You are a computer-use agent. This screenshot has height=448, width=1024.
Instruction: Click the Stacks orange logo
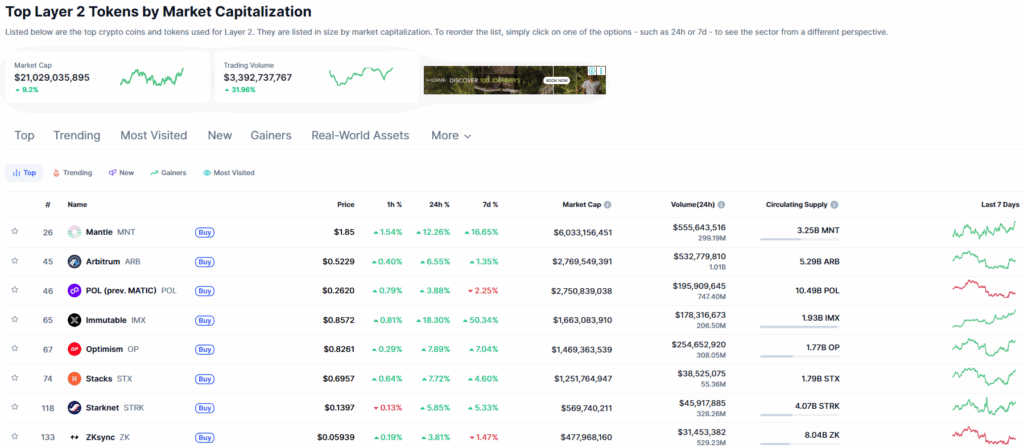coord(74,378)
